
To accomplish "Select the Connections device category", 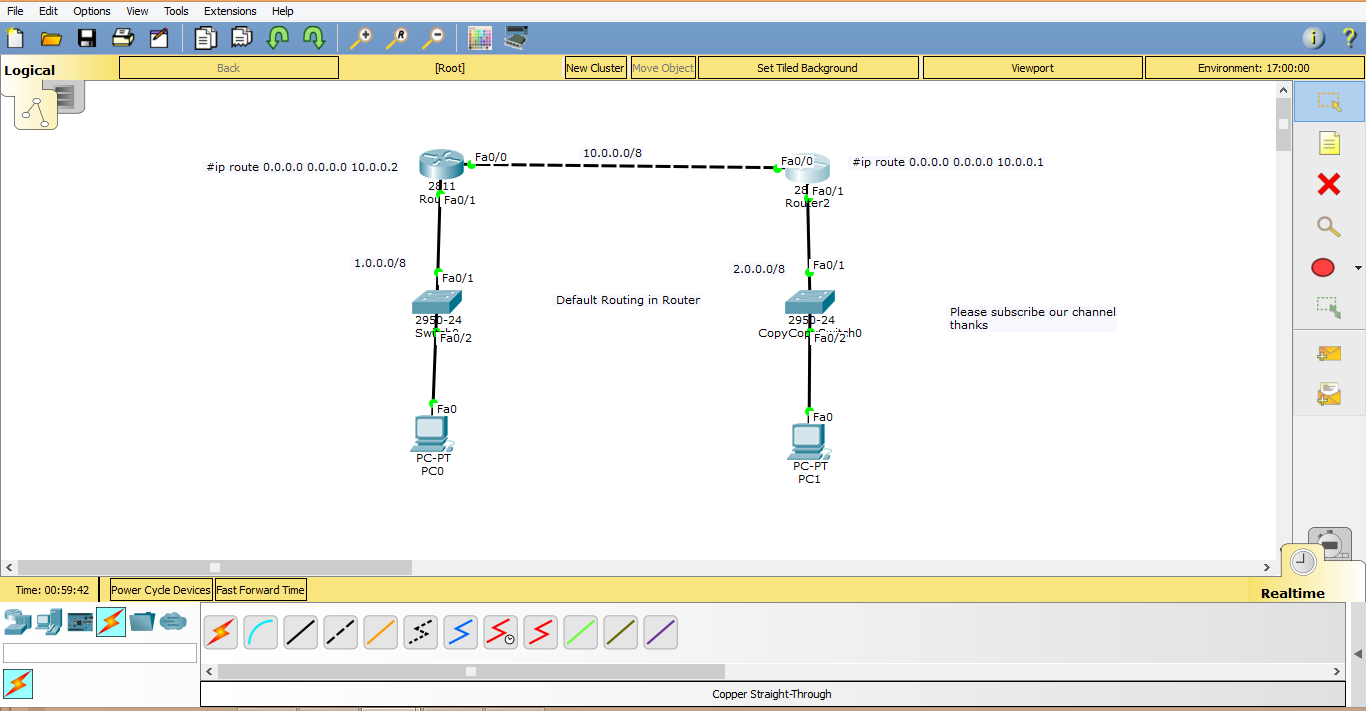I will click(108, 620).
